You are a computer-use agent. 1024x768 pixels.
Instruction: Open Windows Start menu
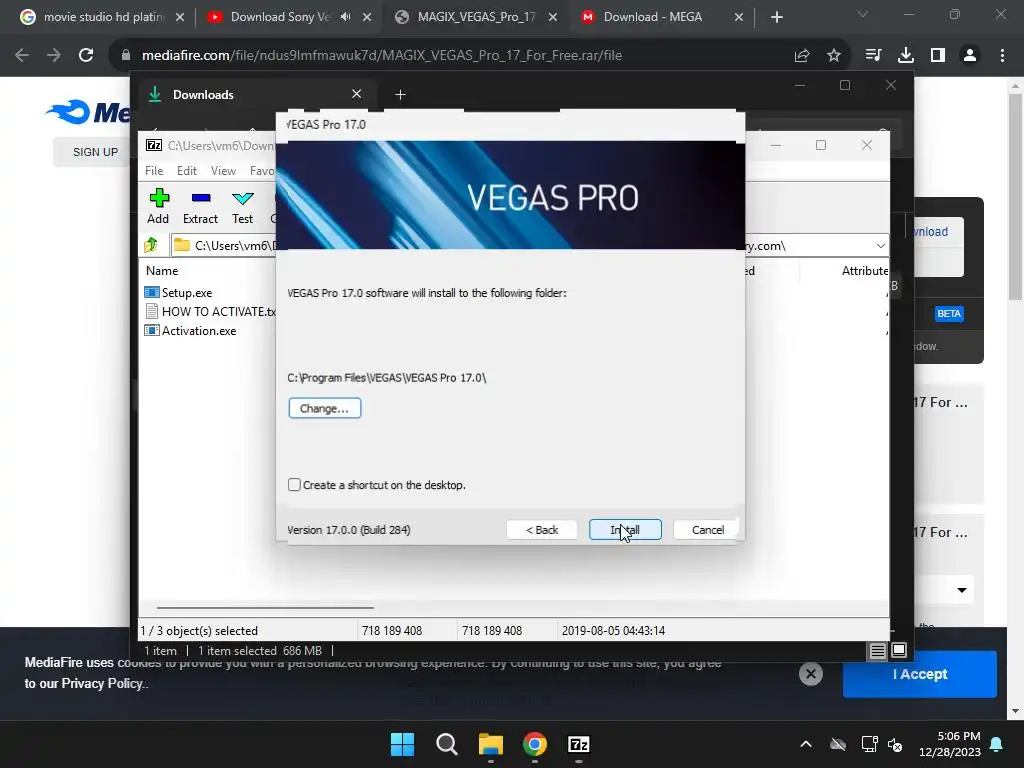pos(402,744)
